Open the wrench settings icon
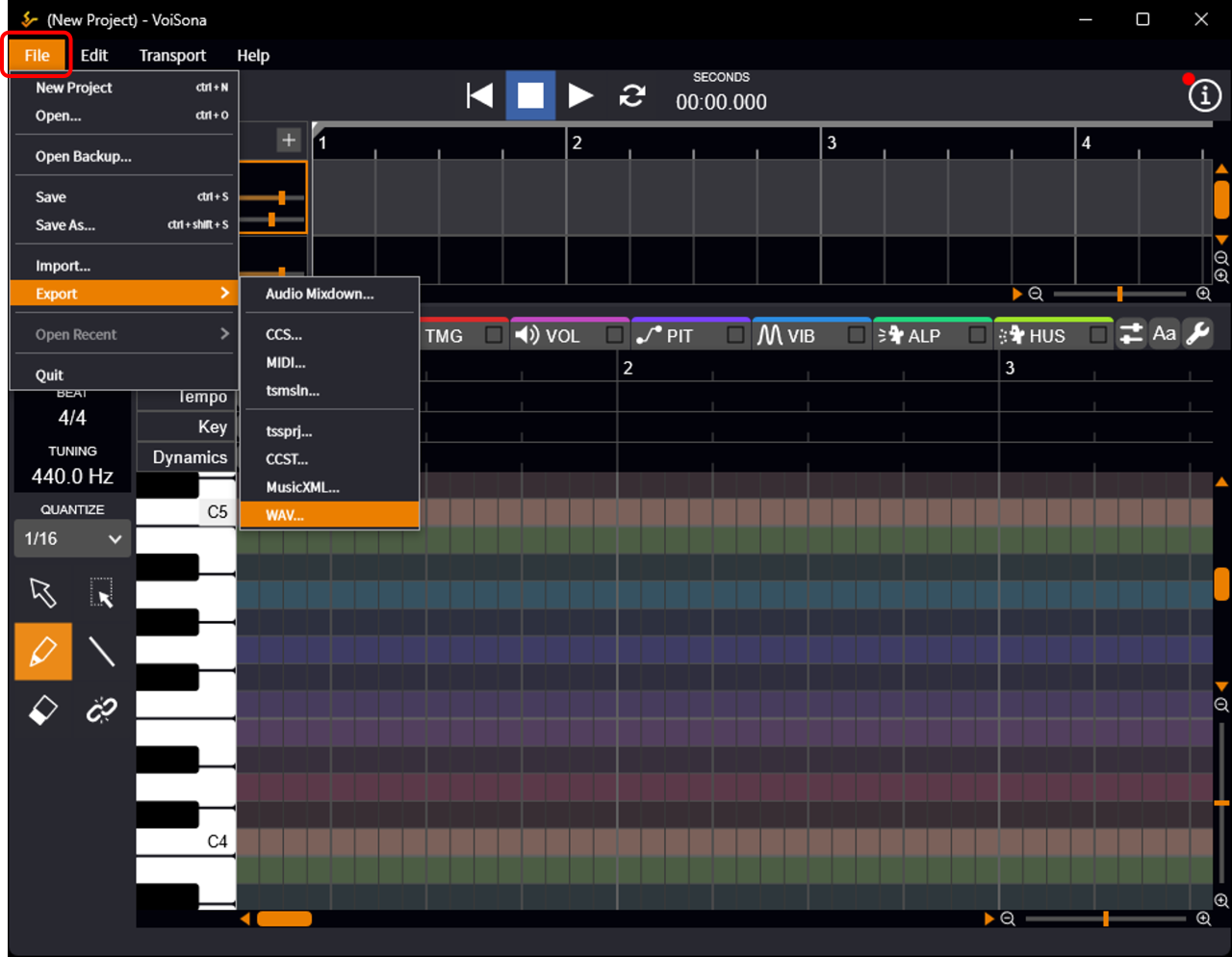 point(1197,334)
